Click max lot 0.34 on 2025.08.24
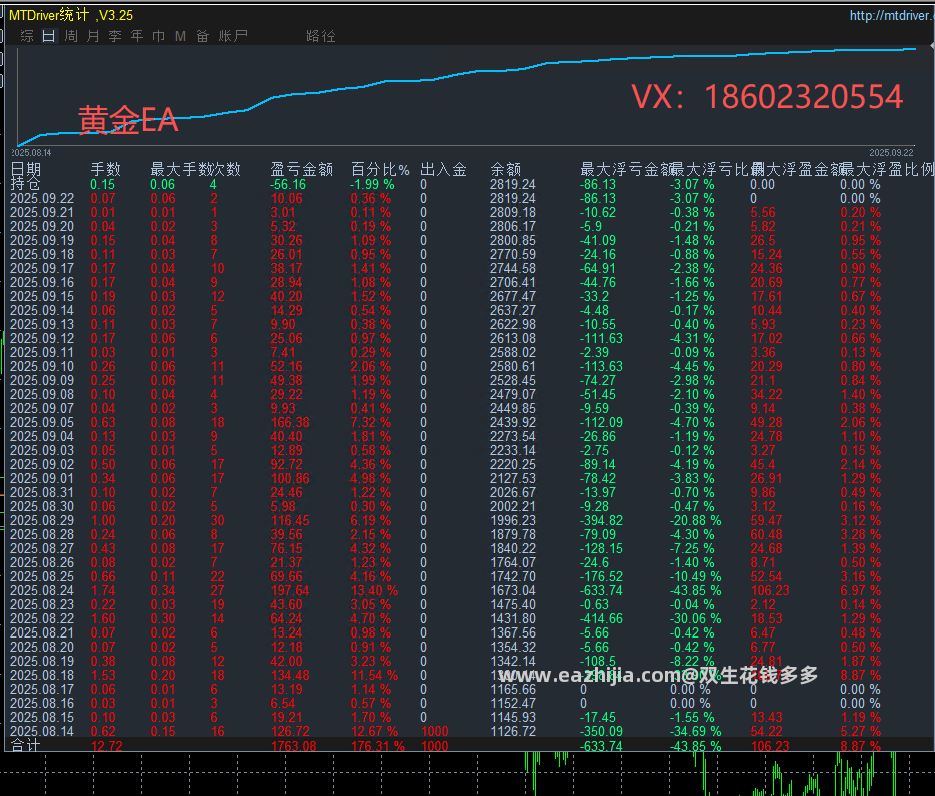The width and height of the screenshot is (935, 796). point(163,591)
